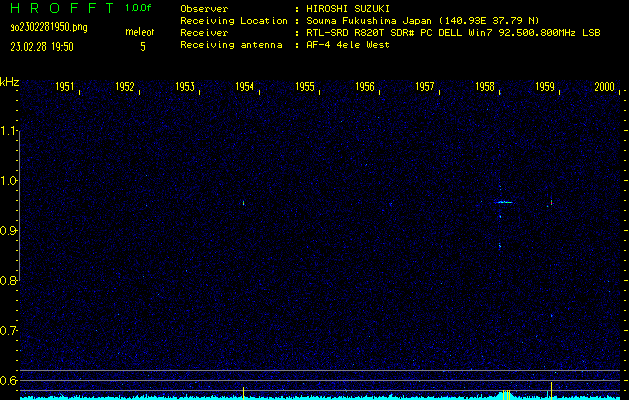Click the red-green echo spot near 1959
This screenshot has height=400, width=629.
point(552,202)
